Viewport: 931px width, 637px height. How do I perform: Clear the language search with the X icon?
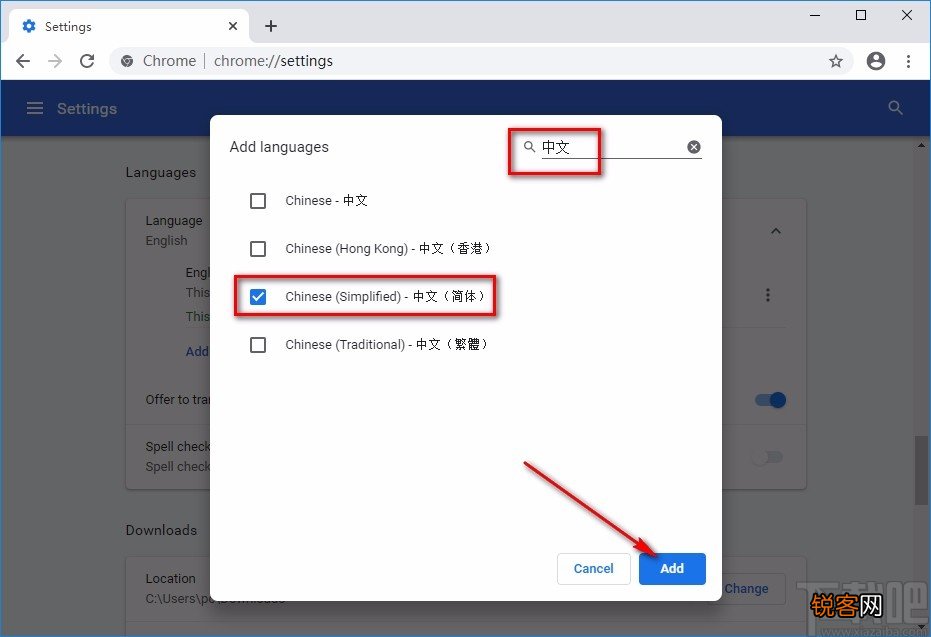(x=694, y=147)
